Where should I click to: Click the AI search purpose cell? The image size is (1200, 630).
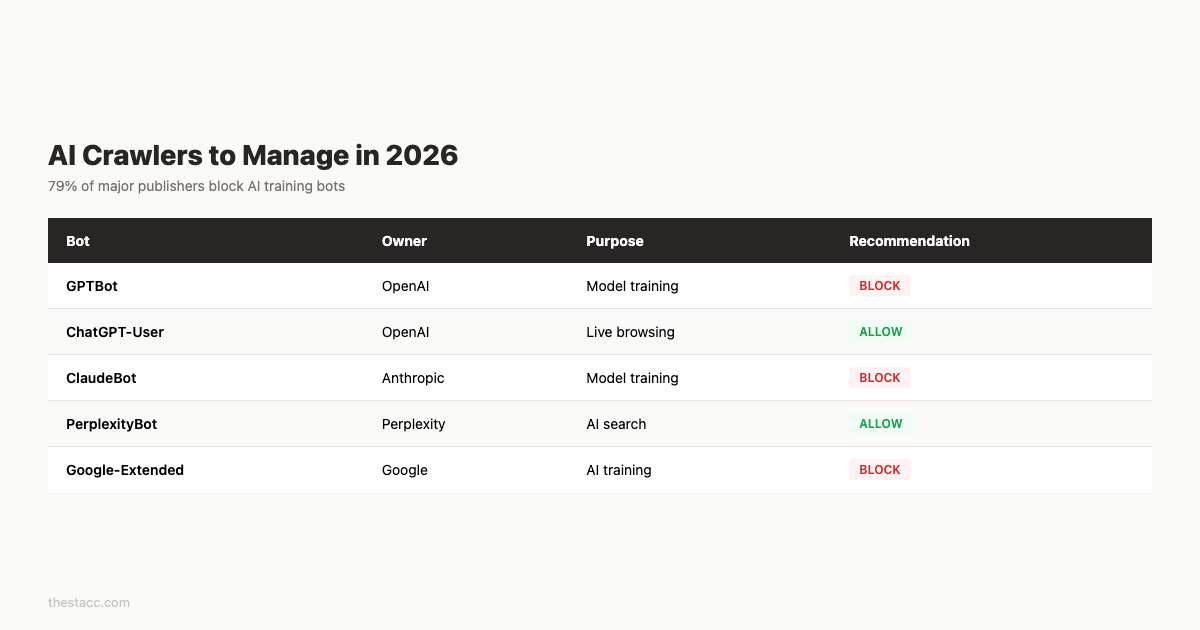tap(616, 424)
